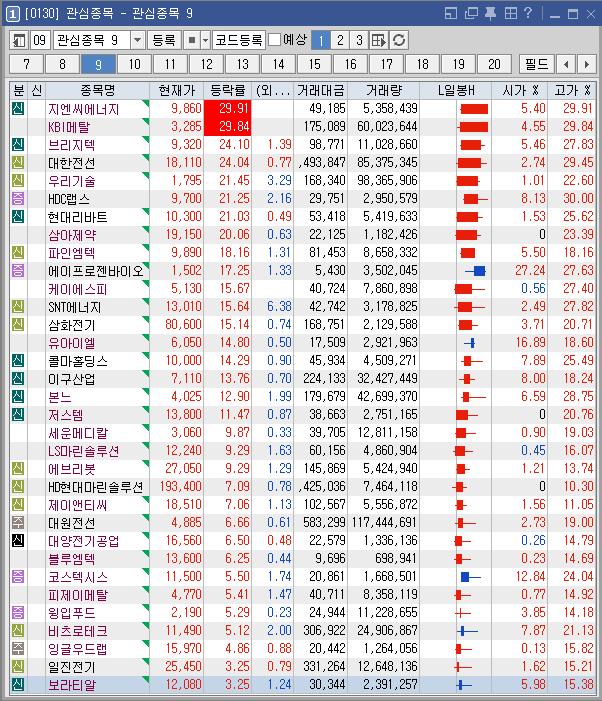
Task: Sort by 현재가 column header
Action: (177, 90)
